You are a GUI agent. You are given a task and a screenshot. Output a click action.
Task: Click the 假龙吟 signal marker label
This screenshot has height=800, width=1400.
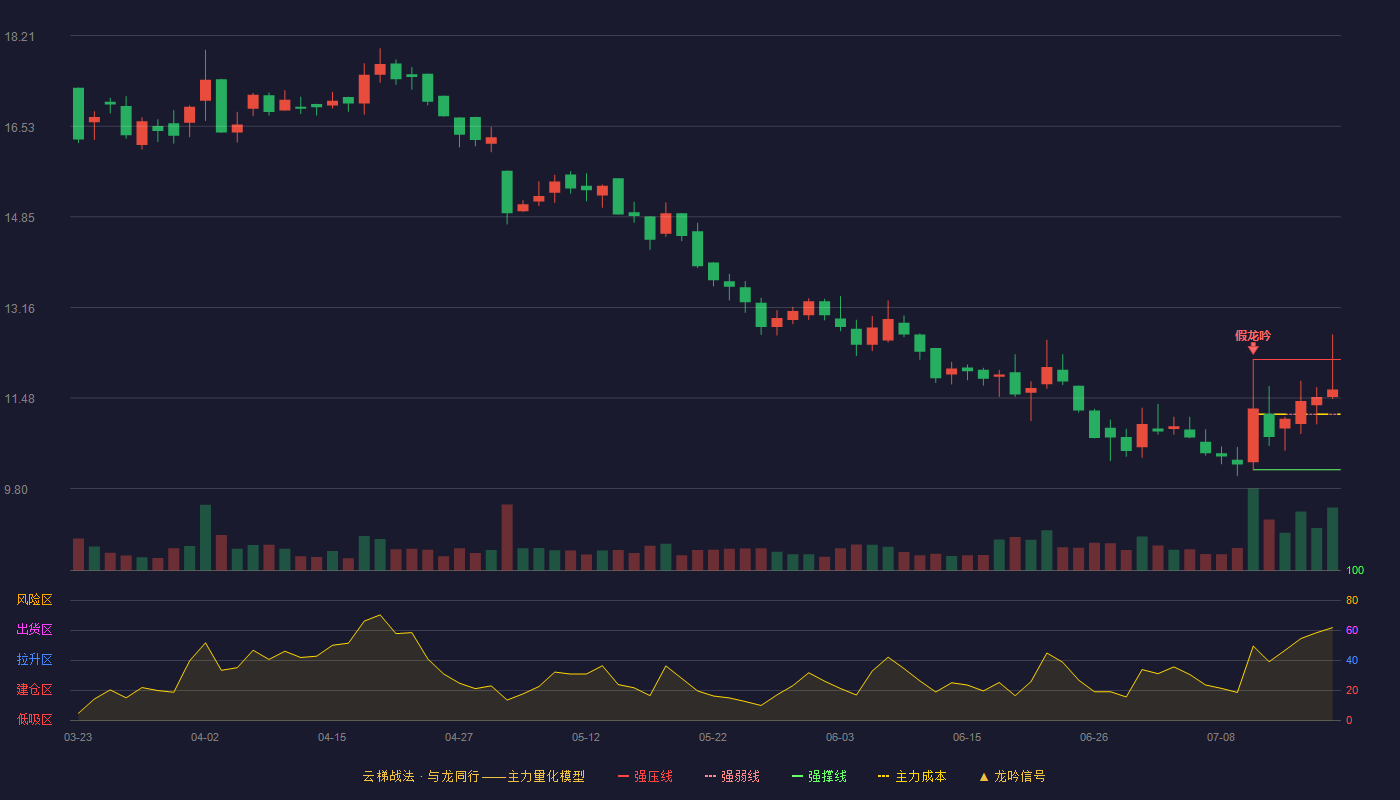pyautogui.click(x=1253, y=336)
